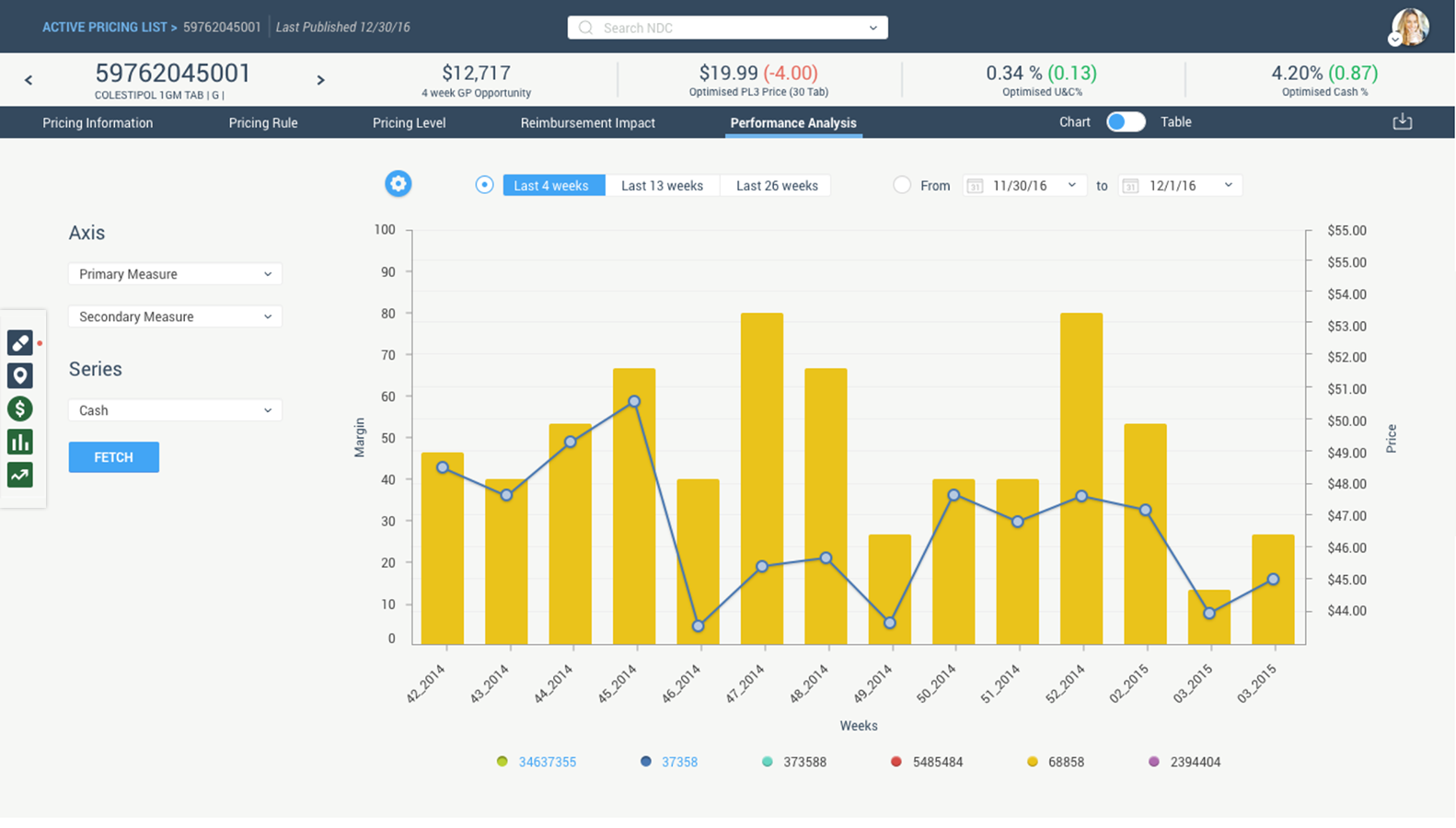Click the trending line sidebar icon
The height and width of the screenshot is (828, 1456).
pos(20,475)
